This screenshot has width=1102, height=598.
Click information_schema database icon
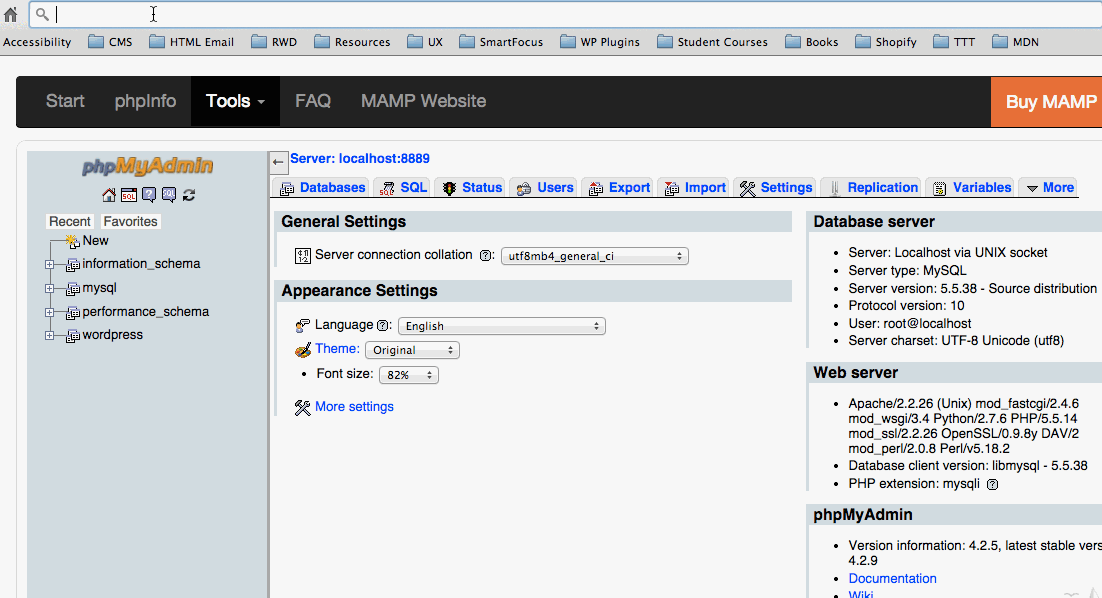[72, 265]
